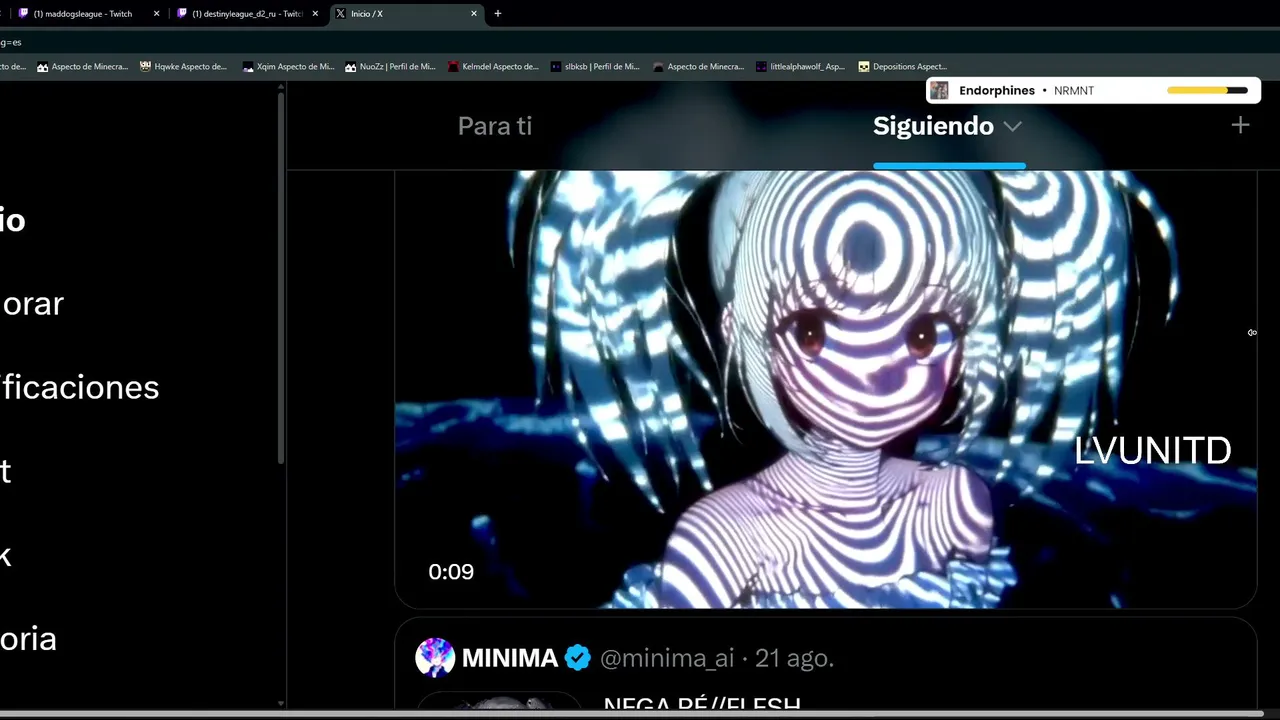Click the Endorphines album art thumbnail
1280x720 pixels.
tap(939, 91)
